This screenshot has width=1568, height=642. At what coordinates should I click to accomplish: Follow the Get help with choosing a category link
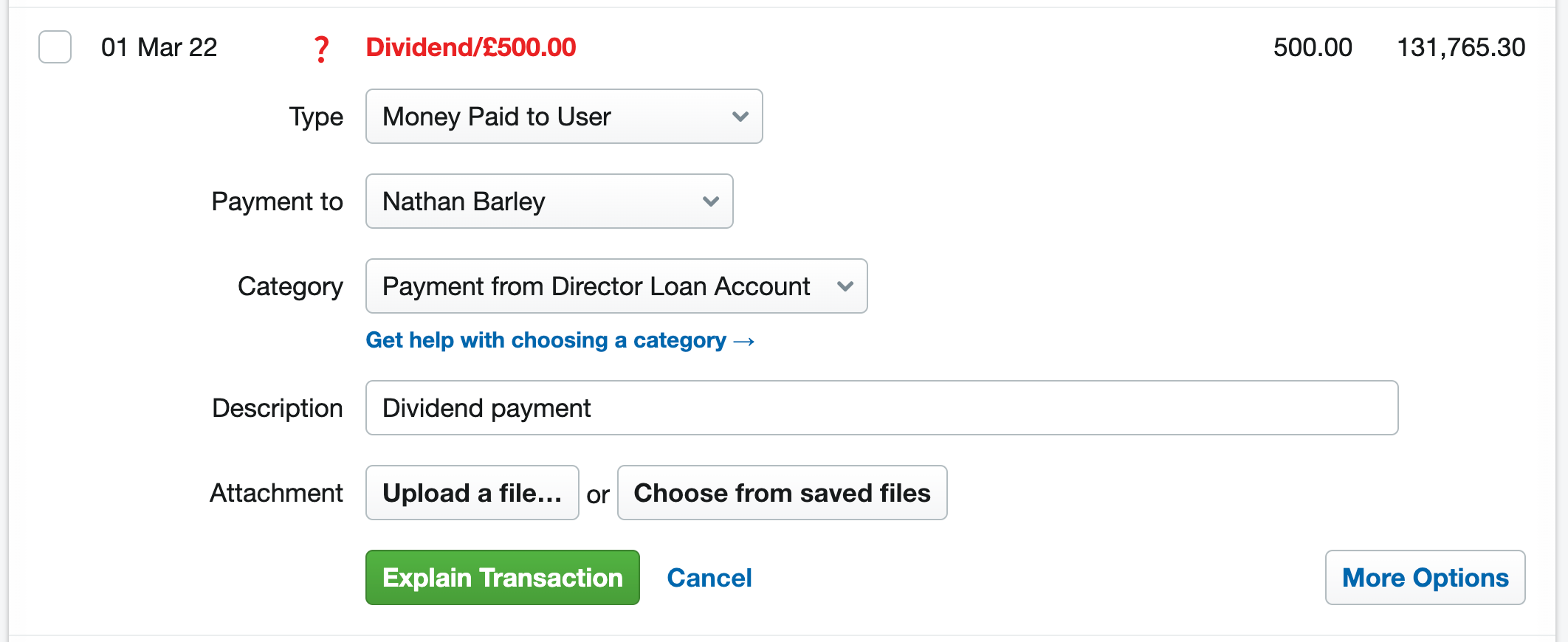[560, 340]
